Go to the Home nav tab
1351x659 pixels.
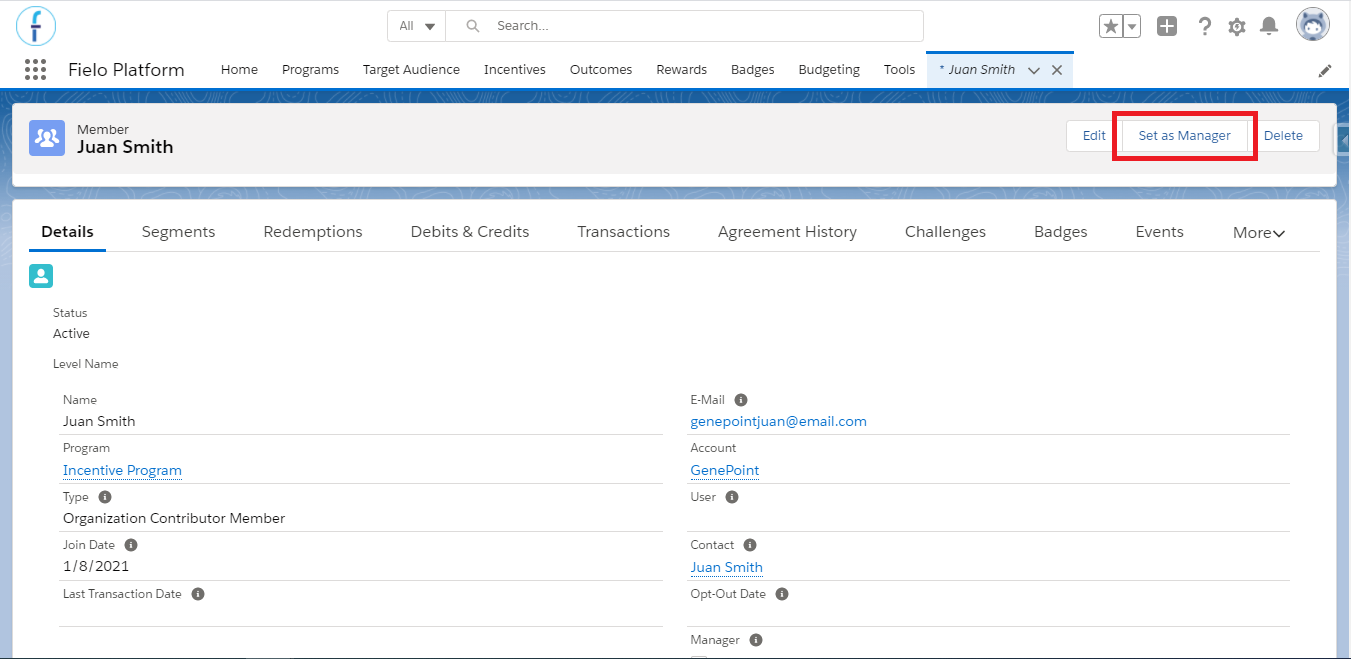pyautogui.click(x=239, y=70)
